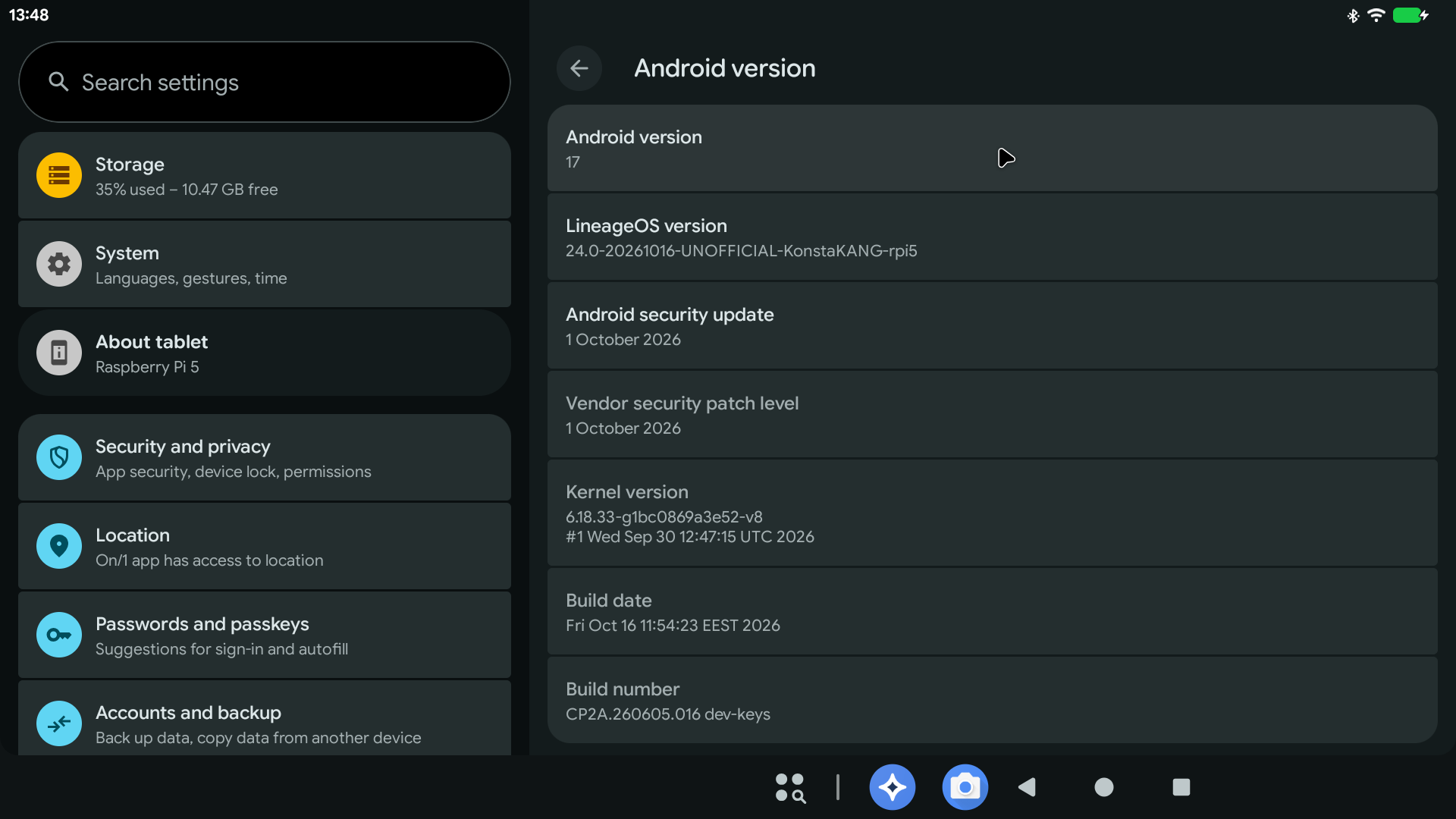Screen dimensions: 1456x819
Task: Select the Kernel version row
Action: [x=993, y=513]
